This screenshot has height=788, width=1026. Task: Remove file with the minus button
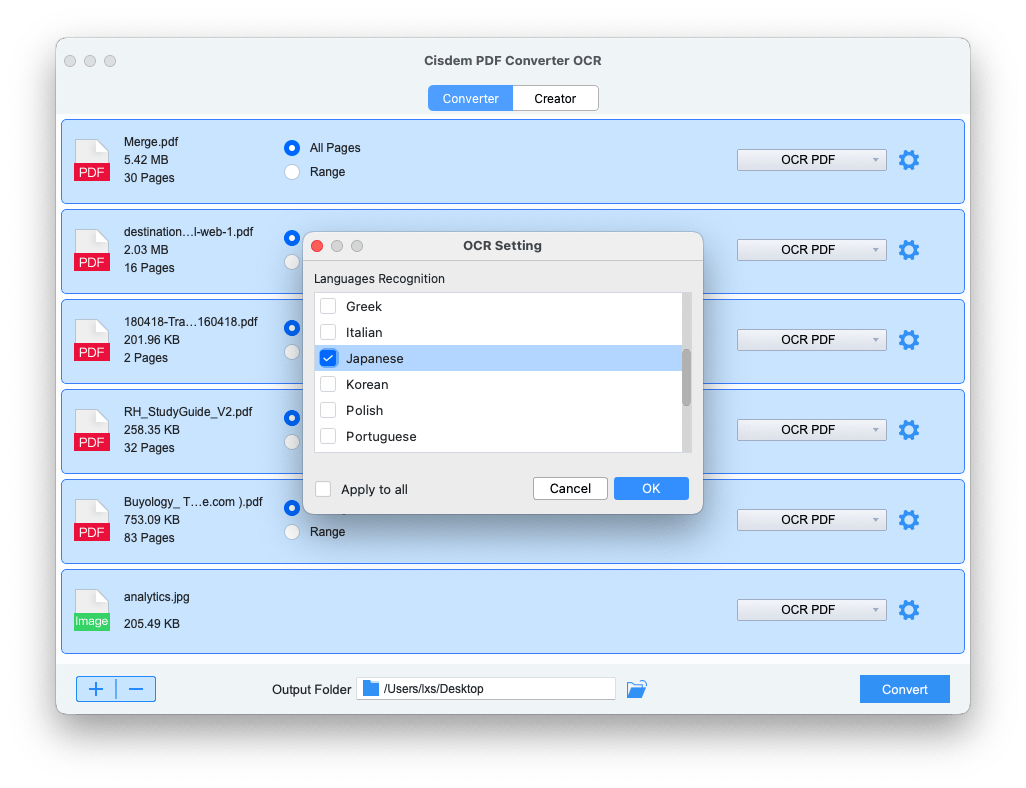point(136,689)
